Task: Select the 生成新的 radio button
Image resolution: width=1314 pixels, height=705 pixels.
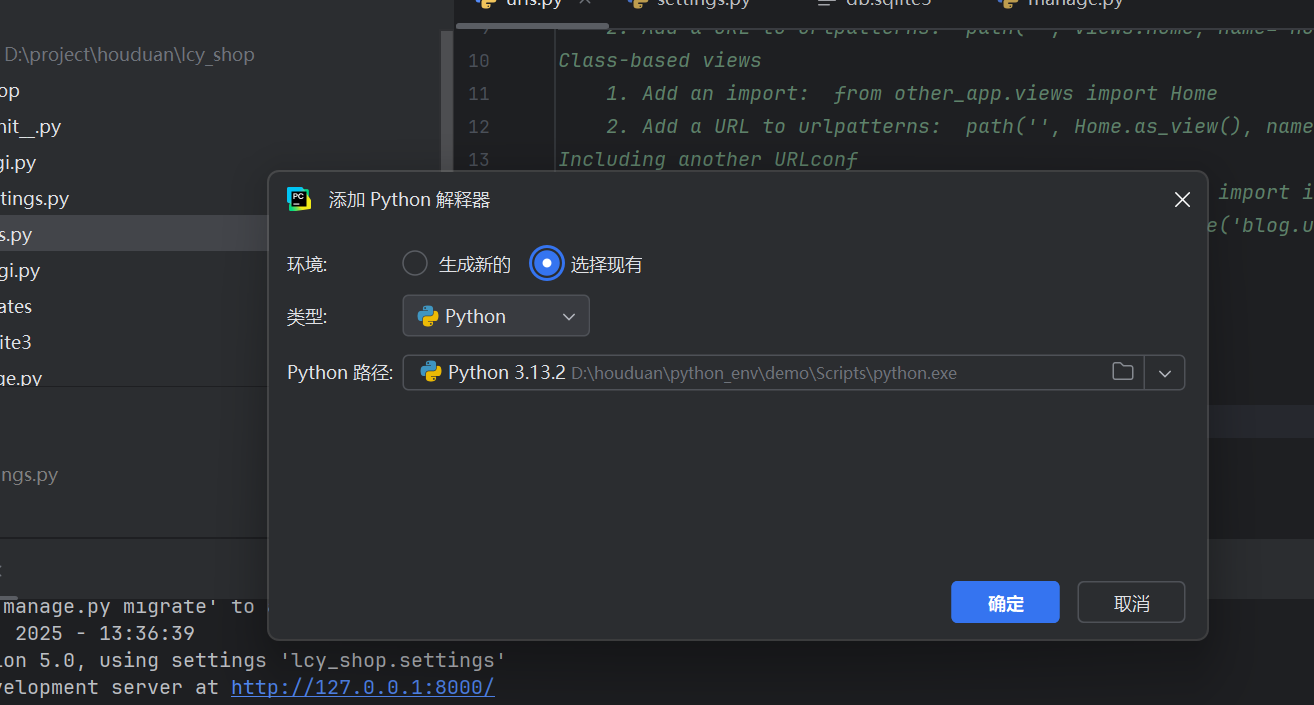Action: tap(415, 264)
